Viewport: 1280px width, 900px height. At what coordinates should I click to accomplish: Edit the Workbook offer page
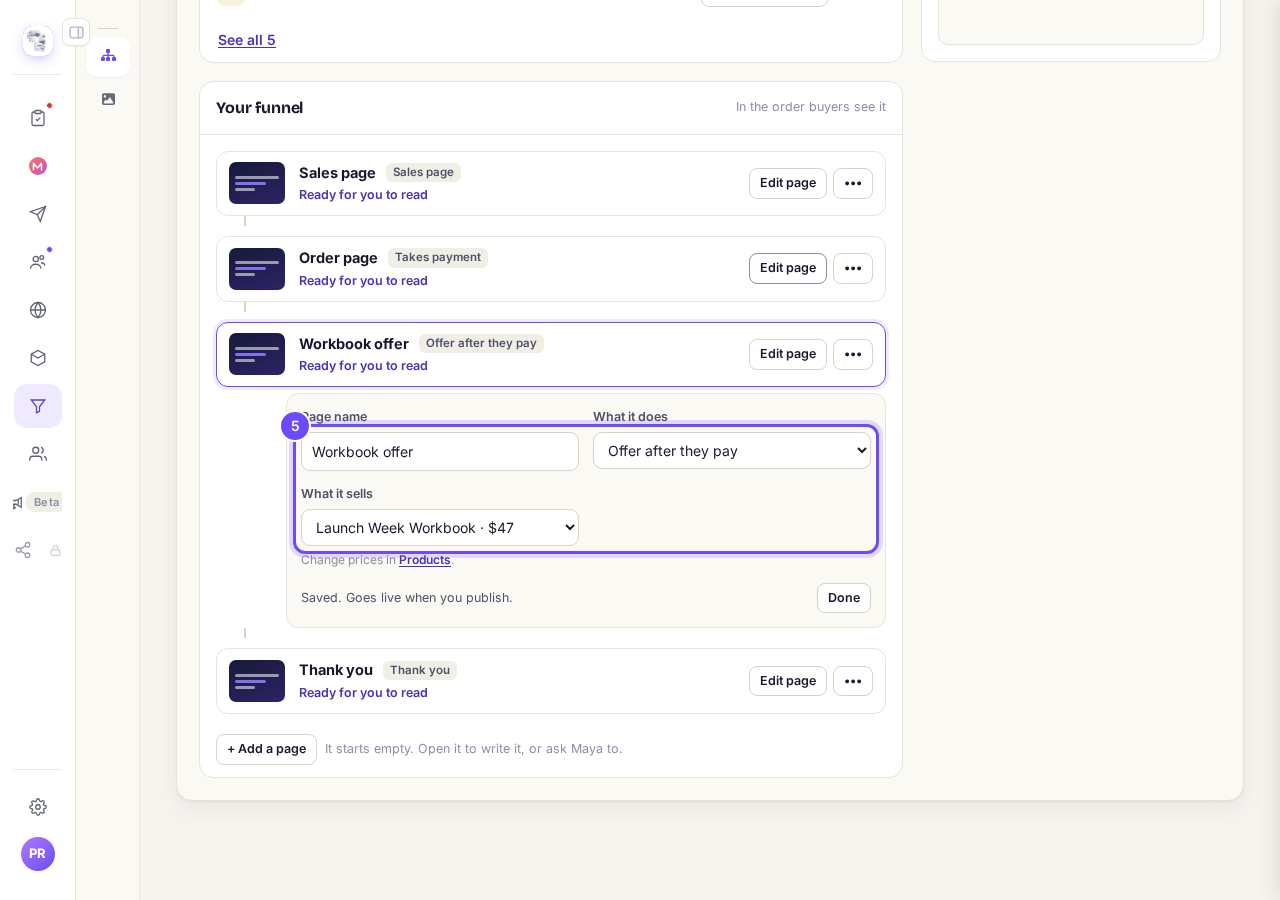[788, 354]
